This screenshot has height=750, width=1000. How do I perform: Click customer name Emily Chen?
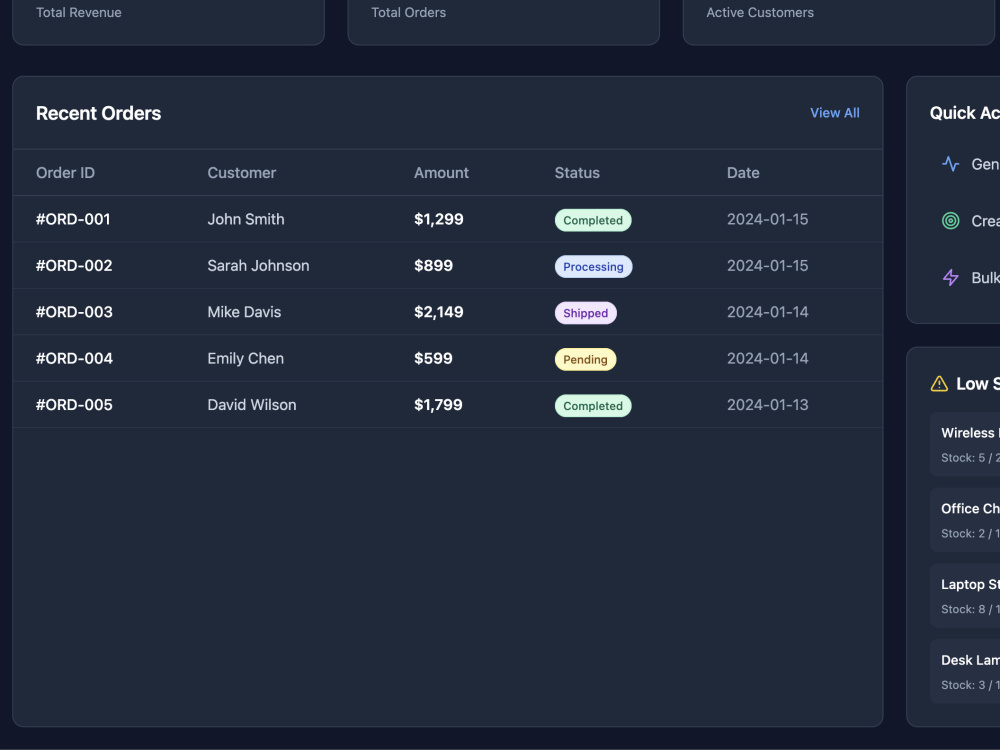point(246,359)
